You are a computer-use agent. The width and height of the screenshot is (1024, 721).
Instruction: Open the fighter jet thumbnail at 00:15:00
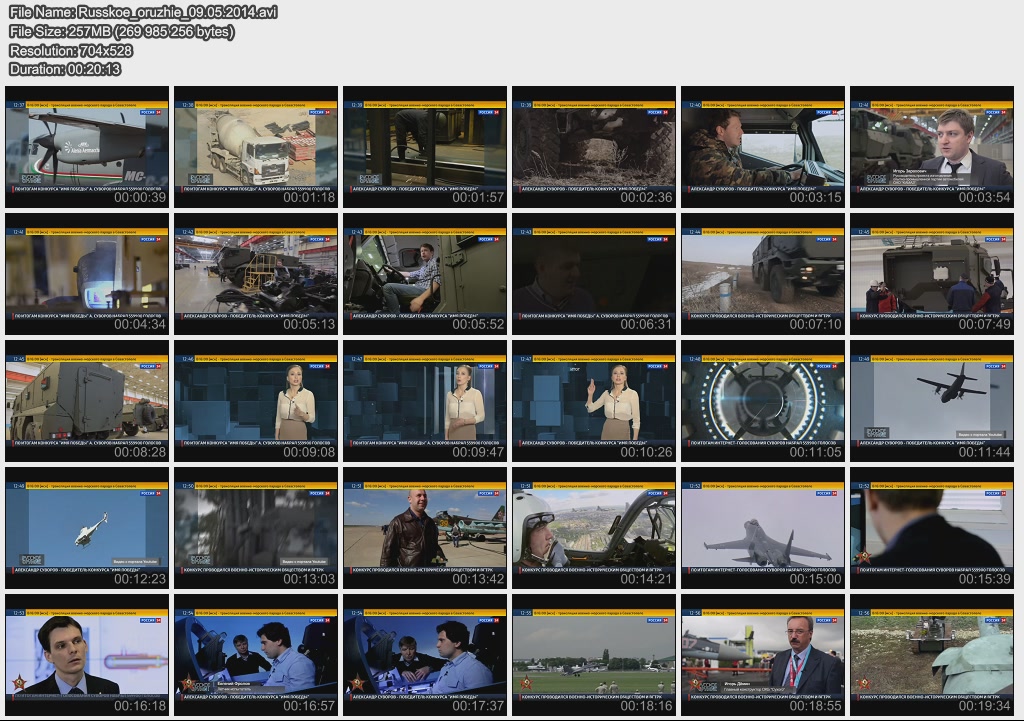pos(763,528)
